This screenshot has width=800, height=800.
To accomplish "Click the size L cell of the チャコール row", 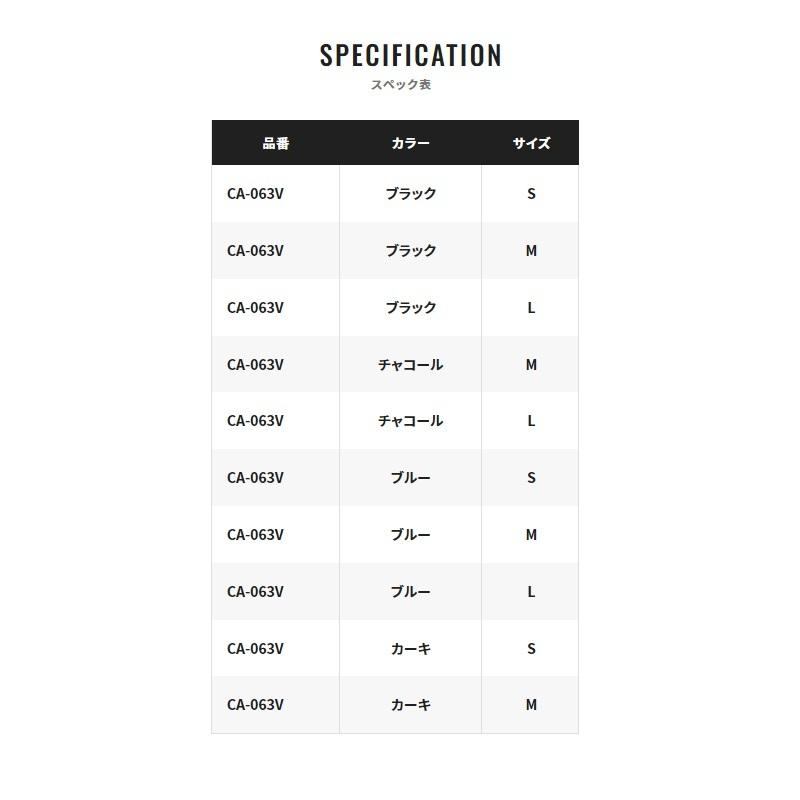I will point(531,421).
